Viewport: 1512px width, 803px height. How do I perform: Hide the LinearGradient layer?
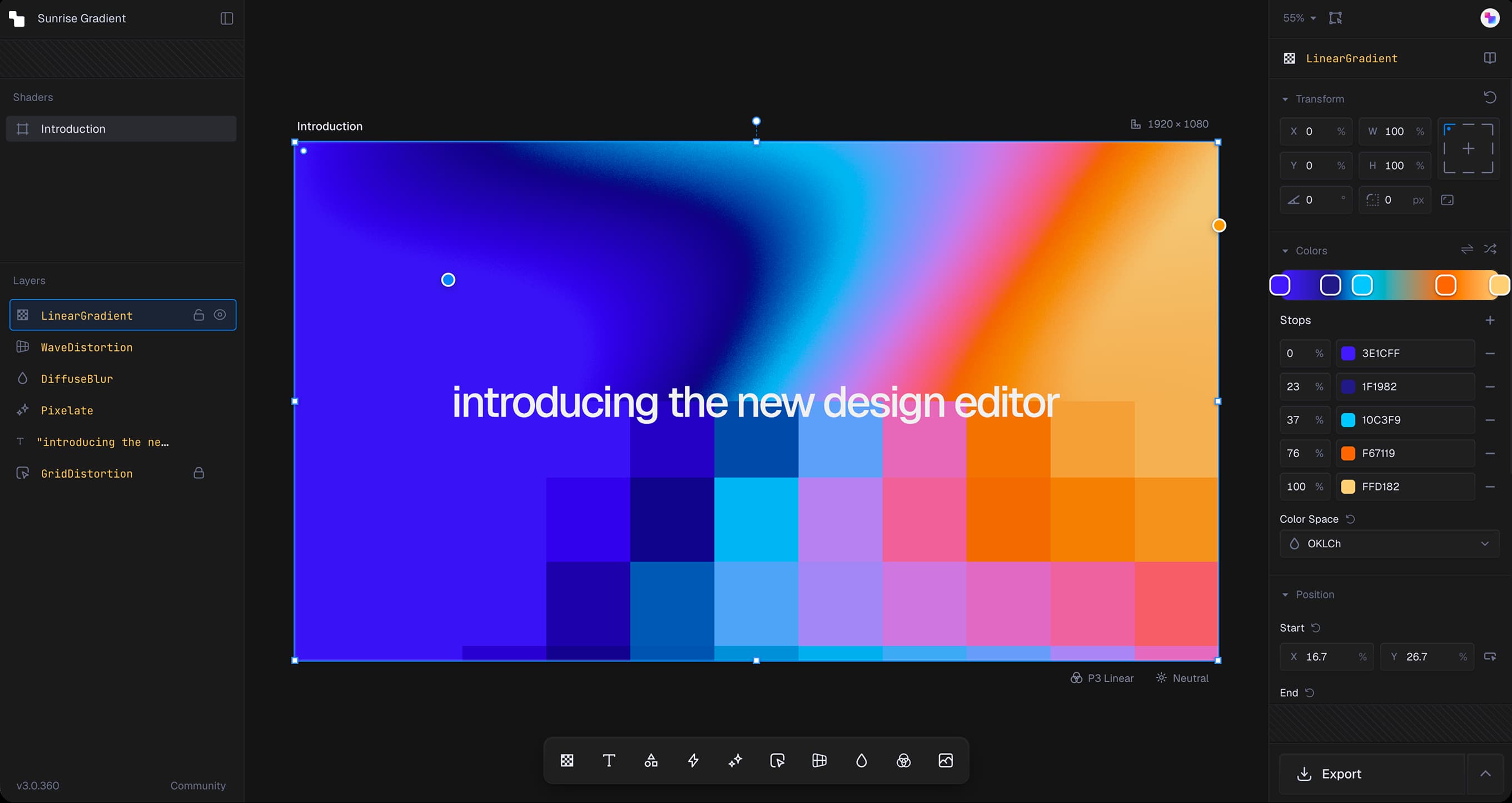220,315
